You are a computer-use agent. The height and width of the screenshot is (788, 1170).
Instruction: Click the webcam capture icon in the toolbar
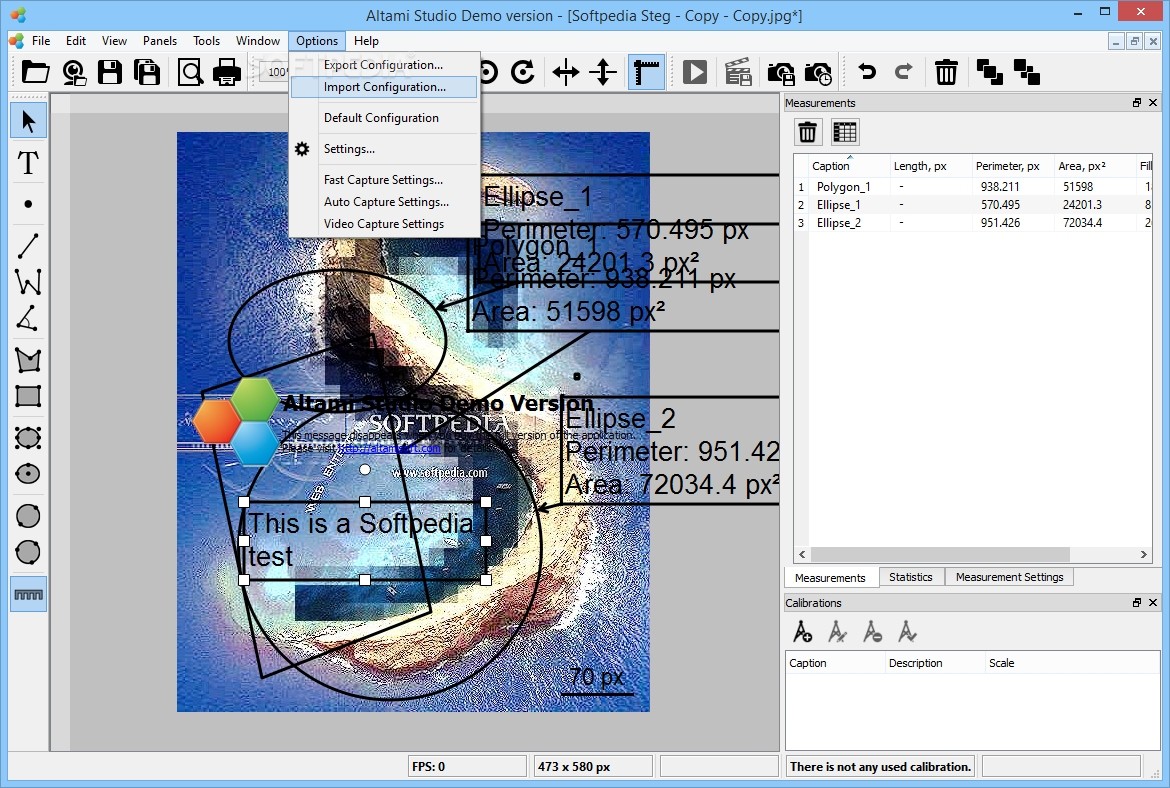[74, 72]
